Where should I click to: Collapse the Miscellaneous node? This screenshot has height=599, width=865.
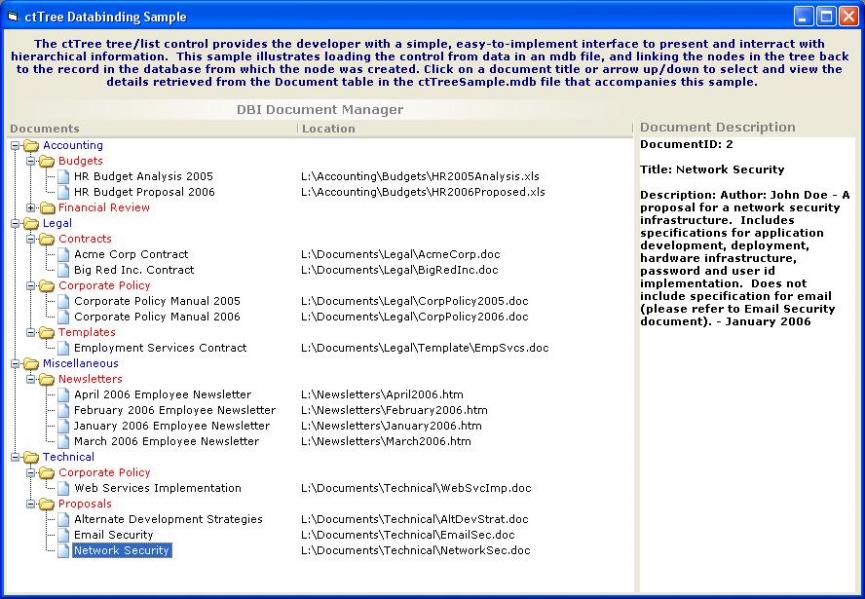pos(18,363)
